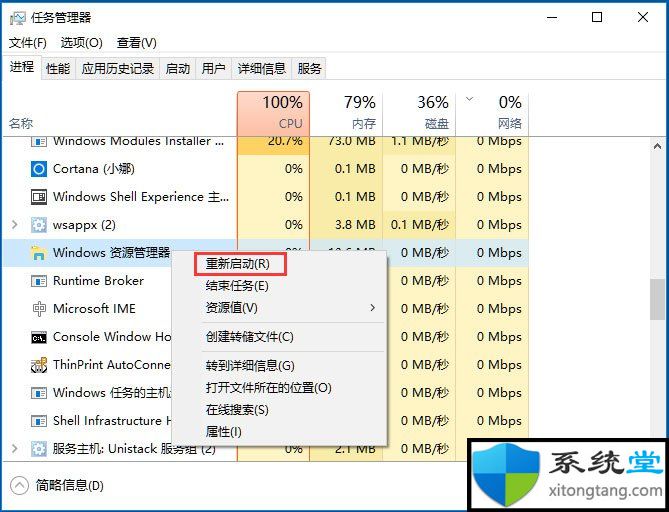Select the Windows Shell Experience row name
This screenshot has width=669, height=512.
pyautogui.click(x=141, y=197)
